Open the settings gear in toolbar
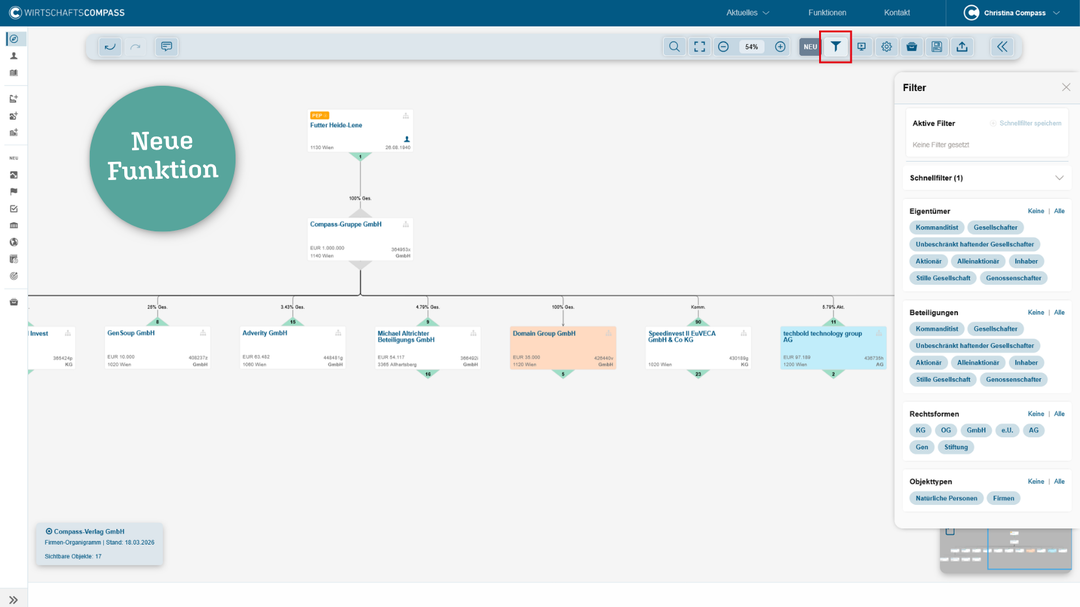This screenshot has width=1080, height=607. coord(886,47)
